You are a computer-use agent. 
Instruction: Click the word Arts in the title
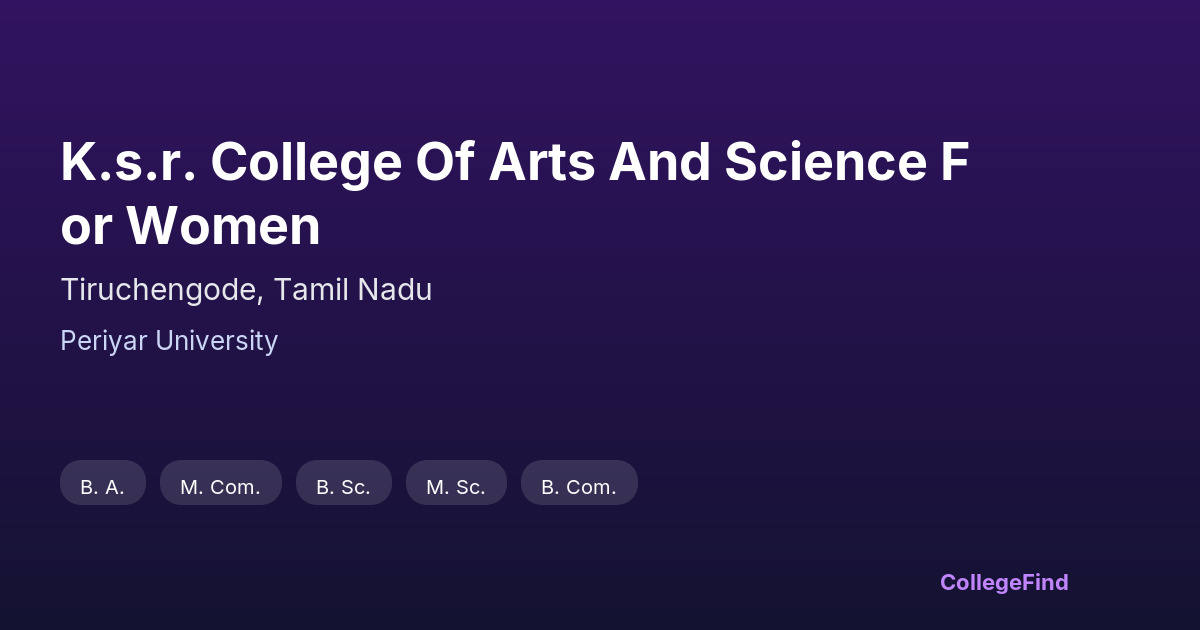[541, 162]
